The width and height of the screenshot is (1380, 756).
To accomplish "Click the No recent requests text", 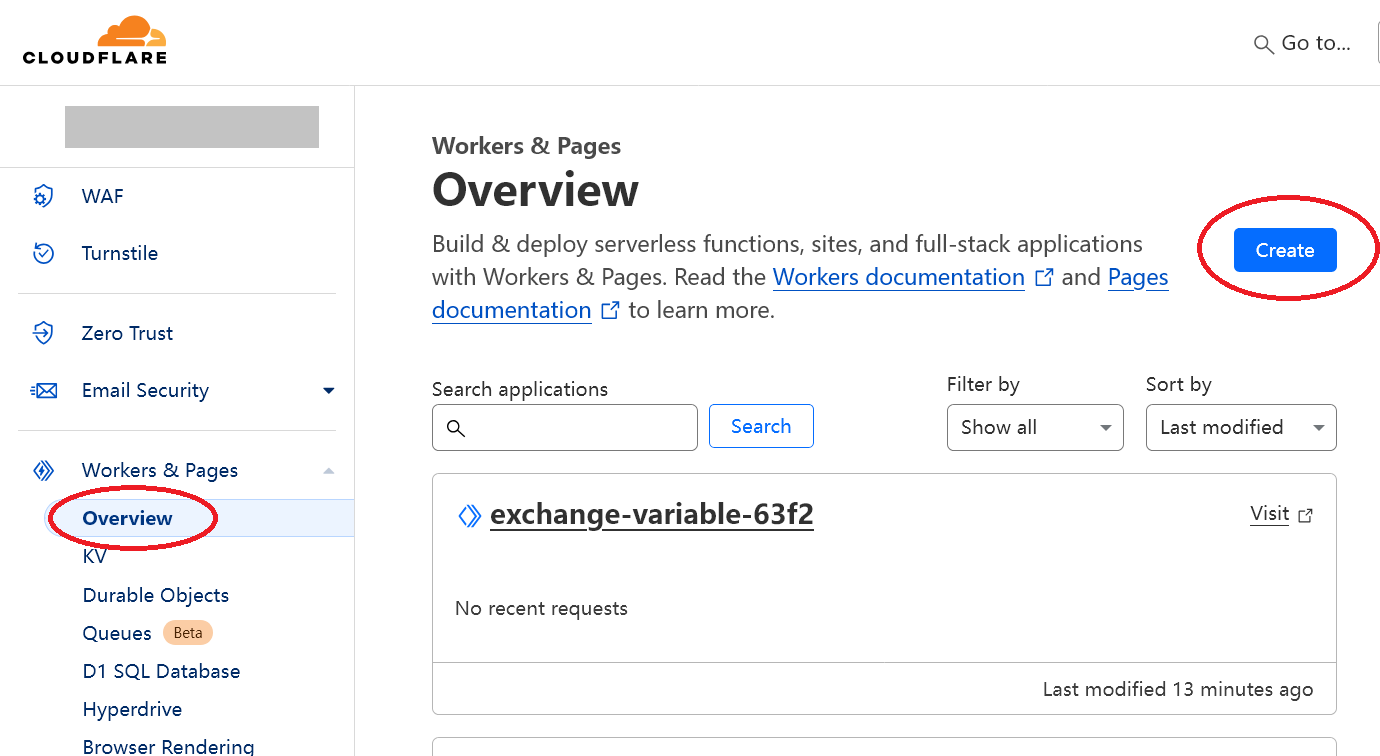I will [x=541, y=608].
